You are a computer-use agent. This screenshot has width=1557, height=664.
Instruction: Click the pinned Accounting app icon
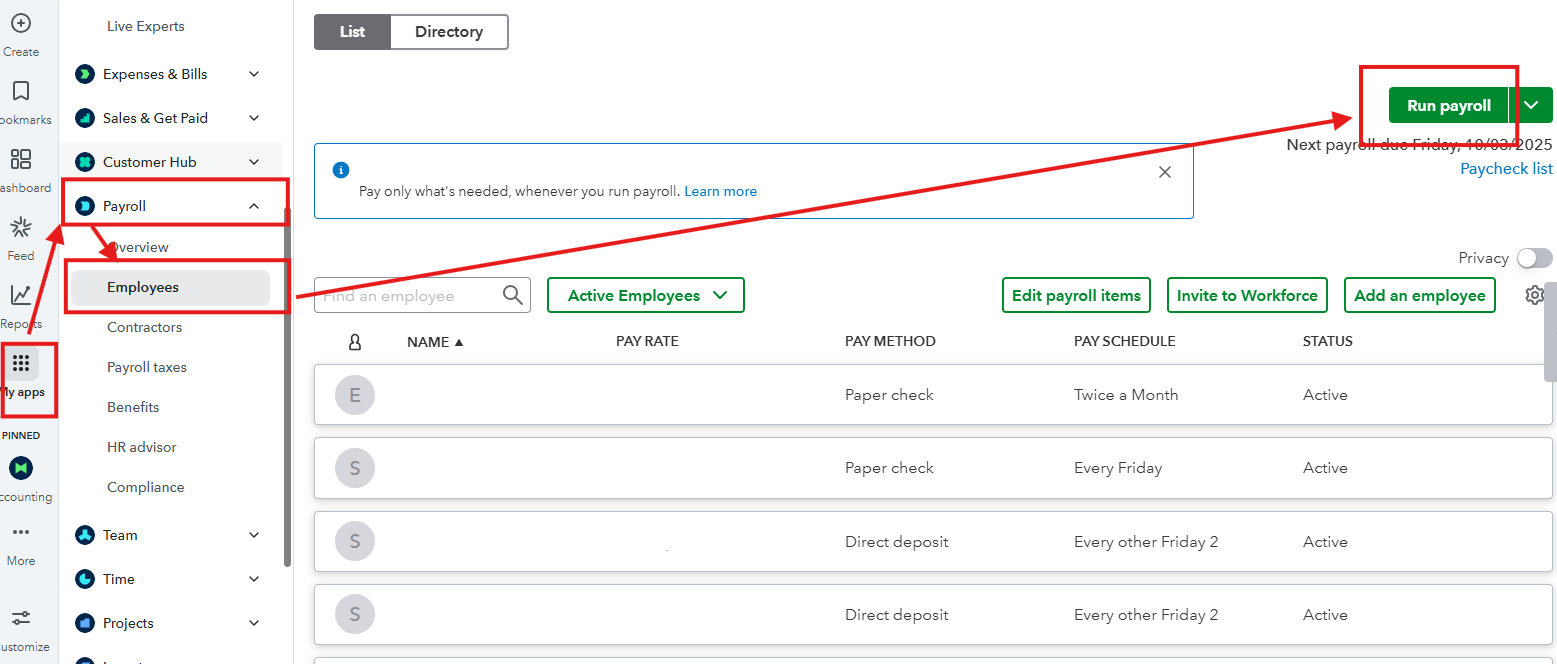[21, 468]
